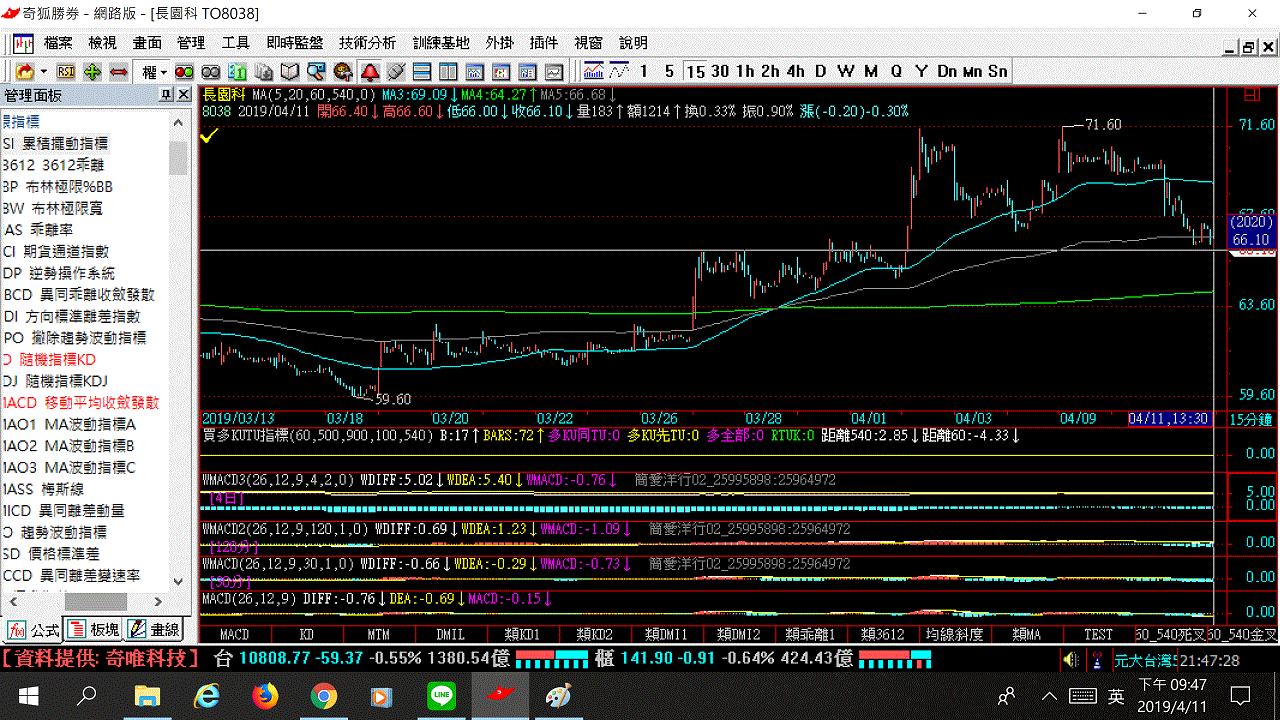
Task: Open the 工具 menu
Action: (x=235, y=43)
